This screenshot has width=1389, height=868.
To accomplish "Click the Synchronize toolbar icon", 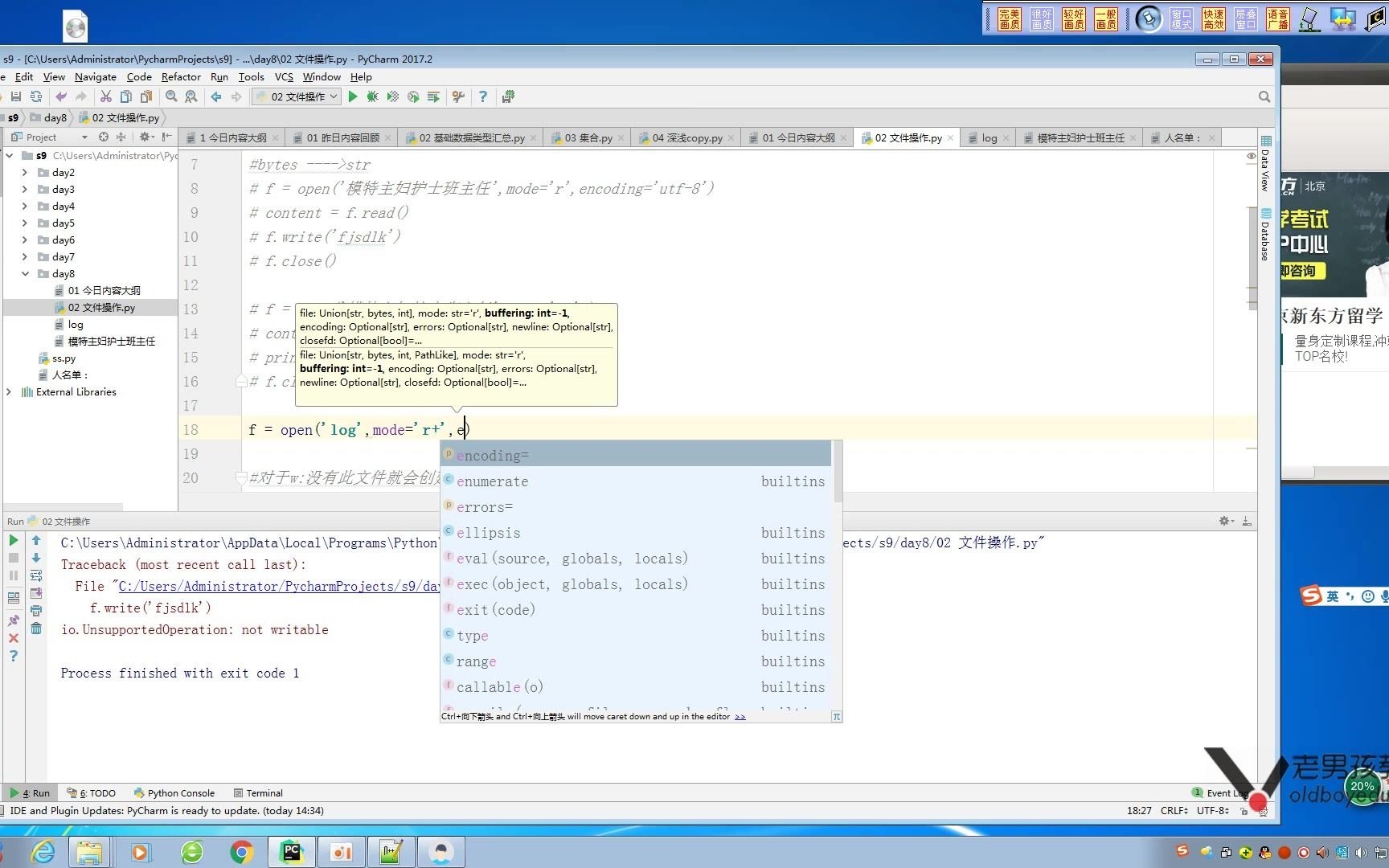I will point(36,96).
